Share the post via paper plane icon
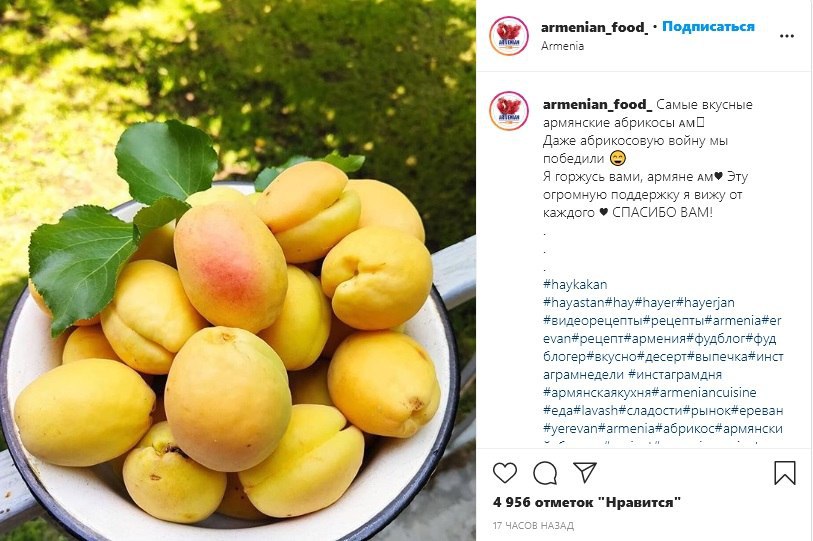The width and height of the screenshot is (813, 541). 585,473
